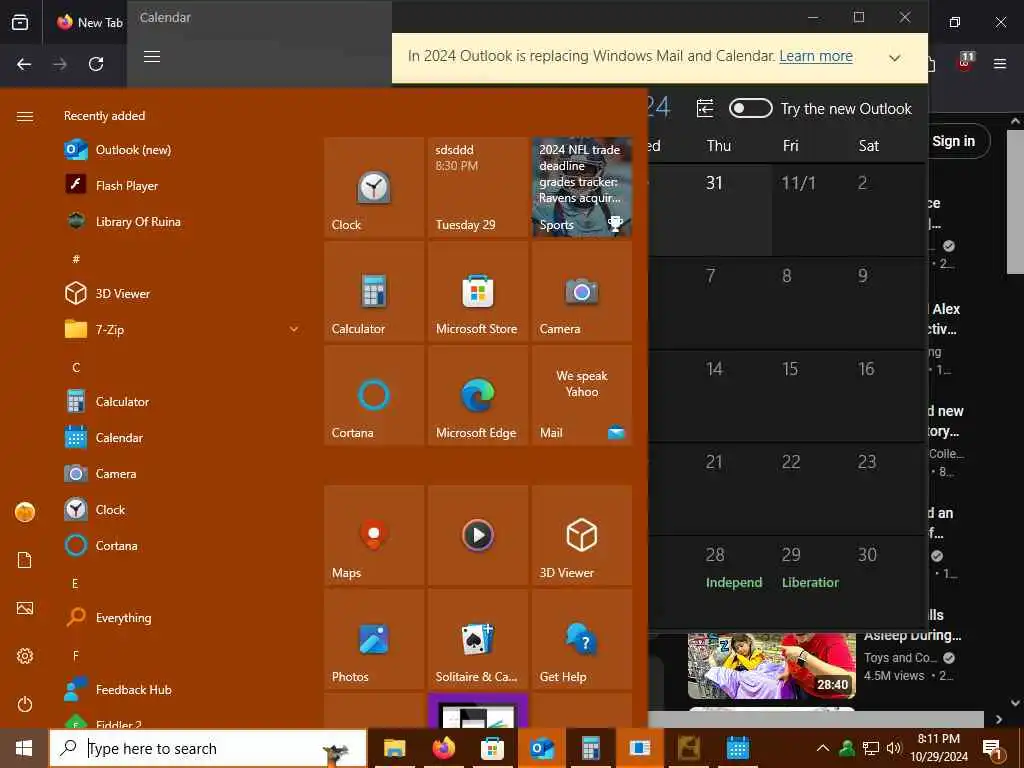Screen dimensions: 1024x768
Task: Open the Camera tile
Action: [582, 291]
